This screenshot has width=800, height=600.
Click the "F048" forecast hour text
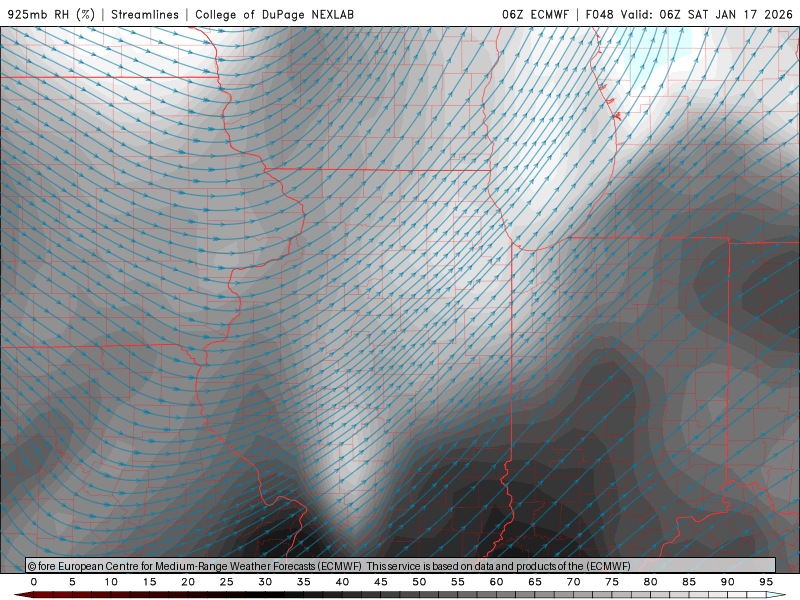click(x=599, y=14)
